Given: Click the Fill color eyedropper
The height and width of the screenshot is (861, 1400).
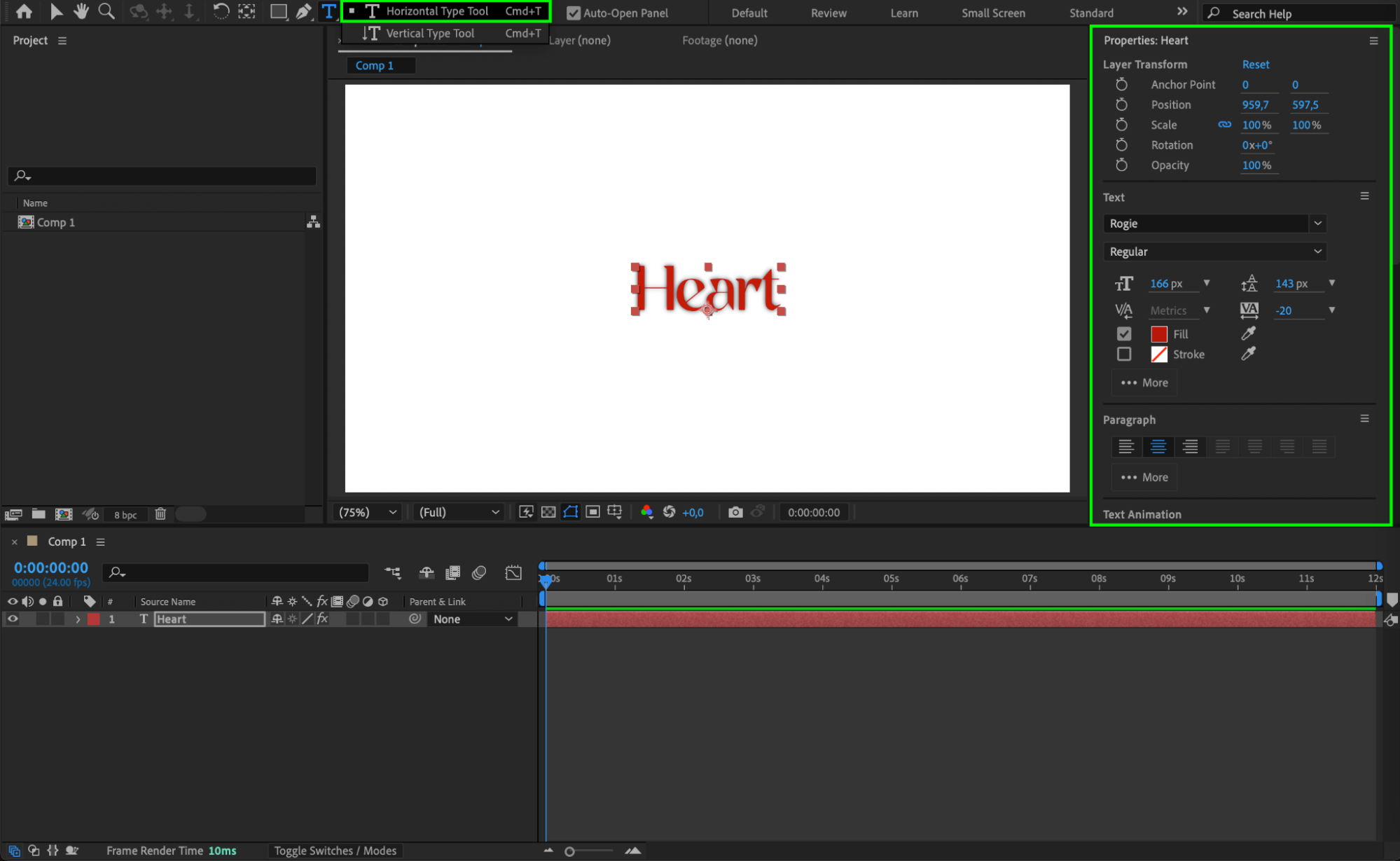Looking at the screenshot, I should pos(1248,334).
